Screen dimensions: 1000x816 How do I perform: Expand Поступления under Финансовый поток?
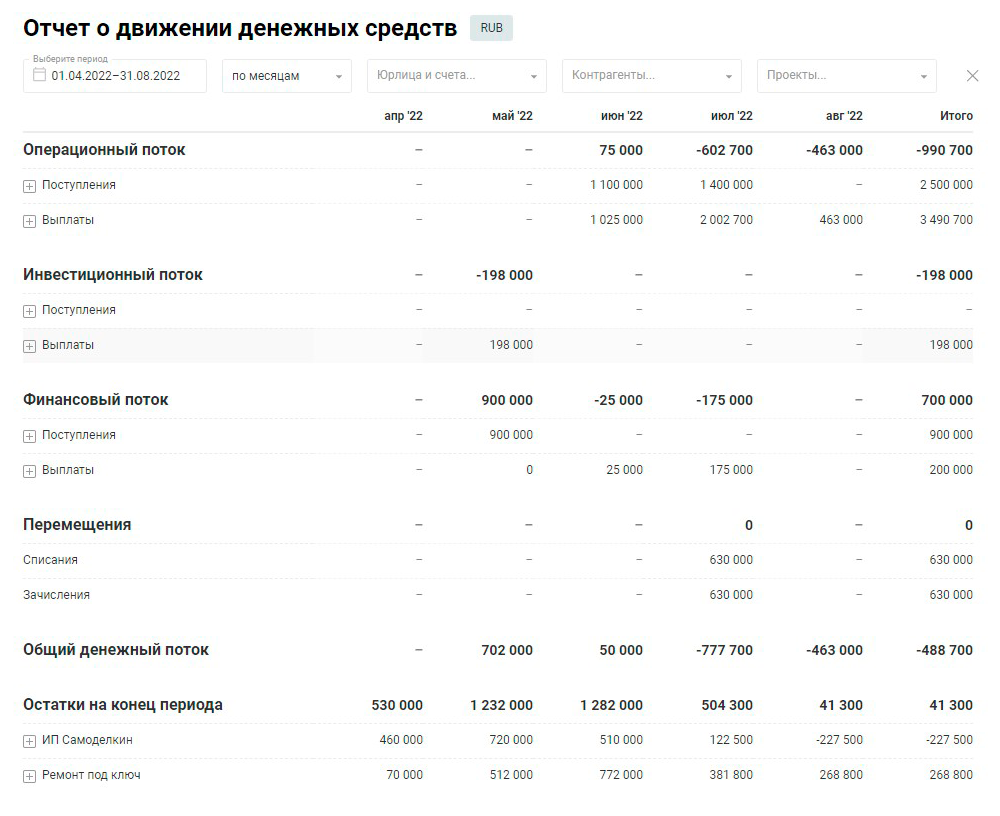point(29,436)
